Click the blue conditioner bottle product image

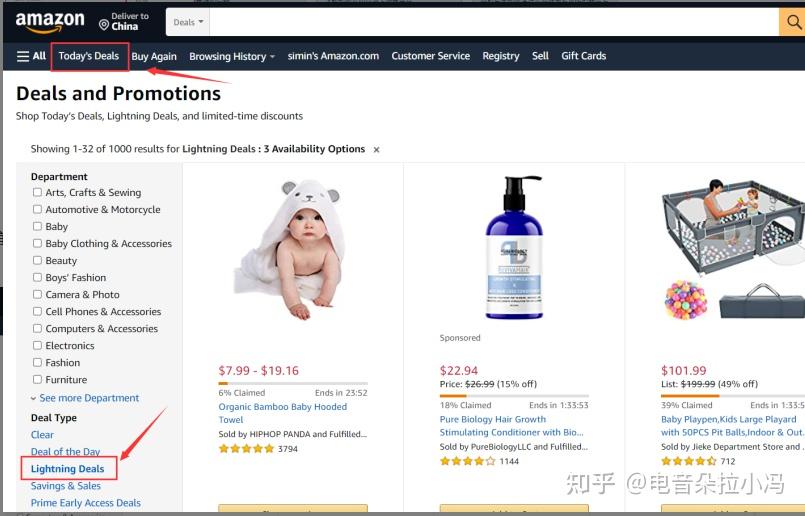click(x=514, y=247)
